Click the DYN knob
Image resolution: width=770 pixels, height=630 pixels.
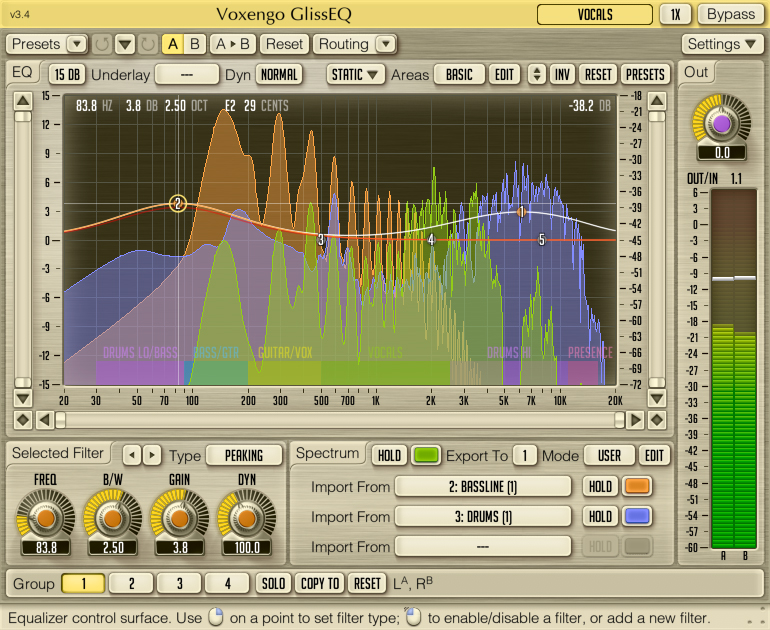coord(247,518)
